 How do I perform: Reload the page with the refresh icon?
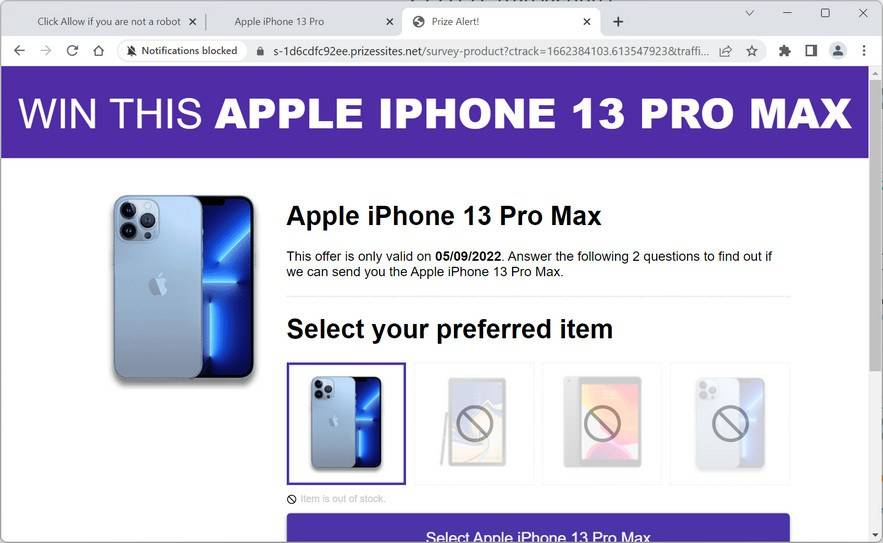point(72,51)
